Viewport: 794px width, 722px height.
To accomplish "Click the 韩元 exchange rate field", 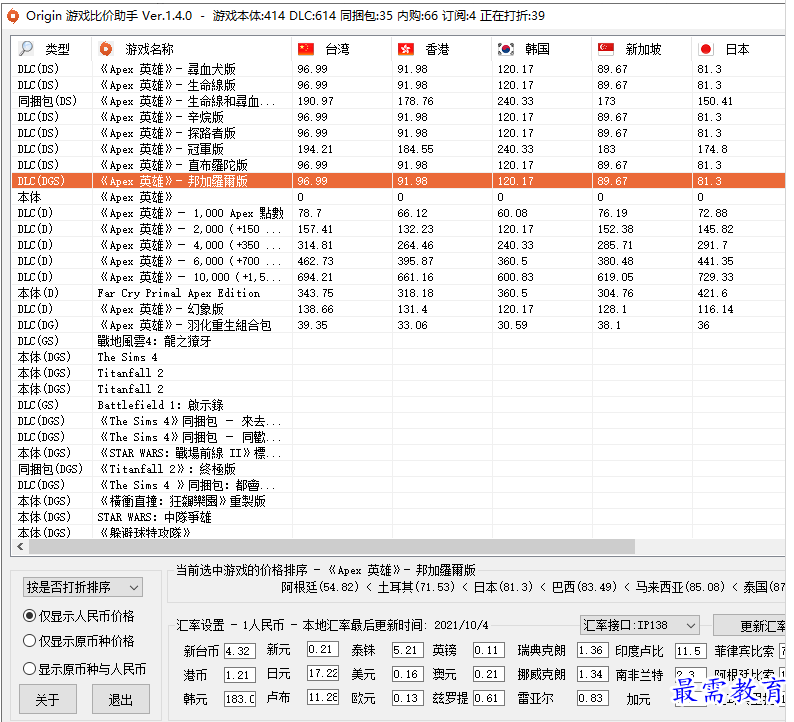I will pos(240,699).
